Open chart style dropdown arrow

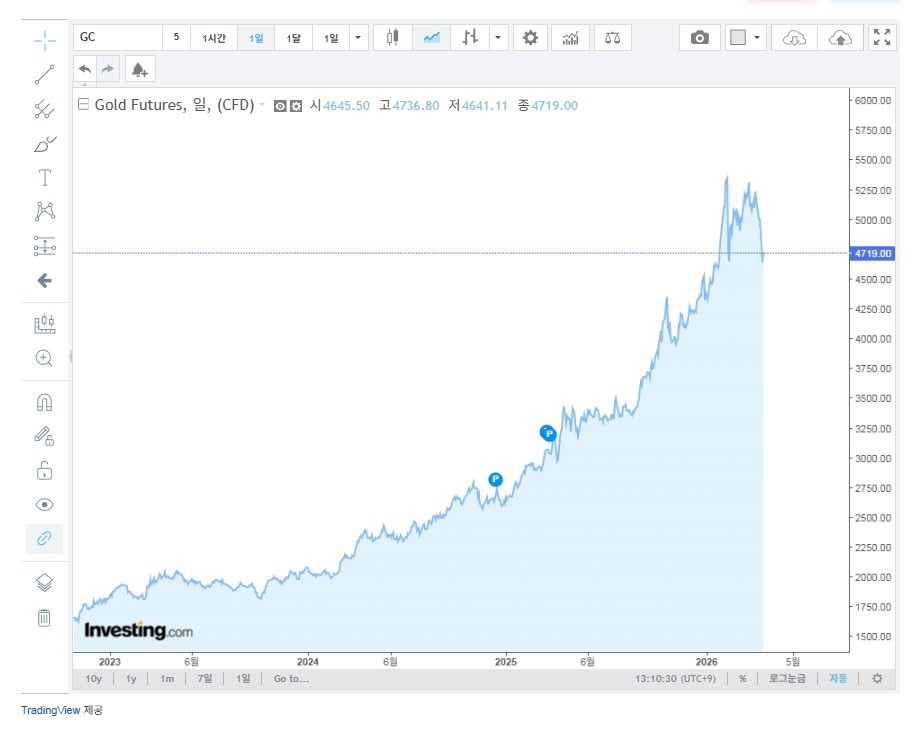click(498, 37)
